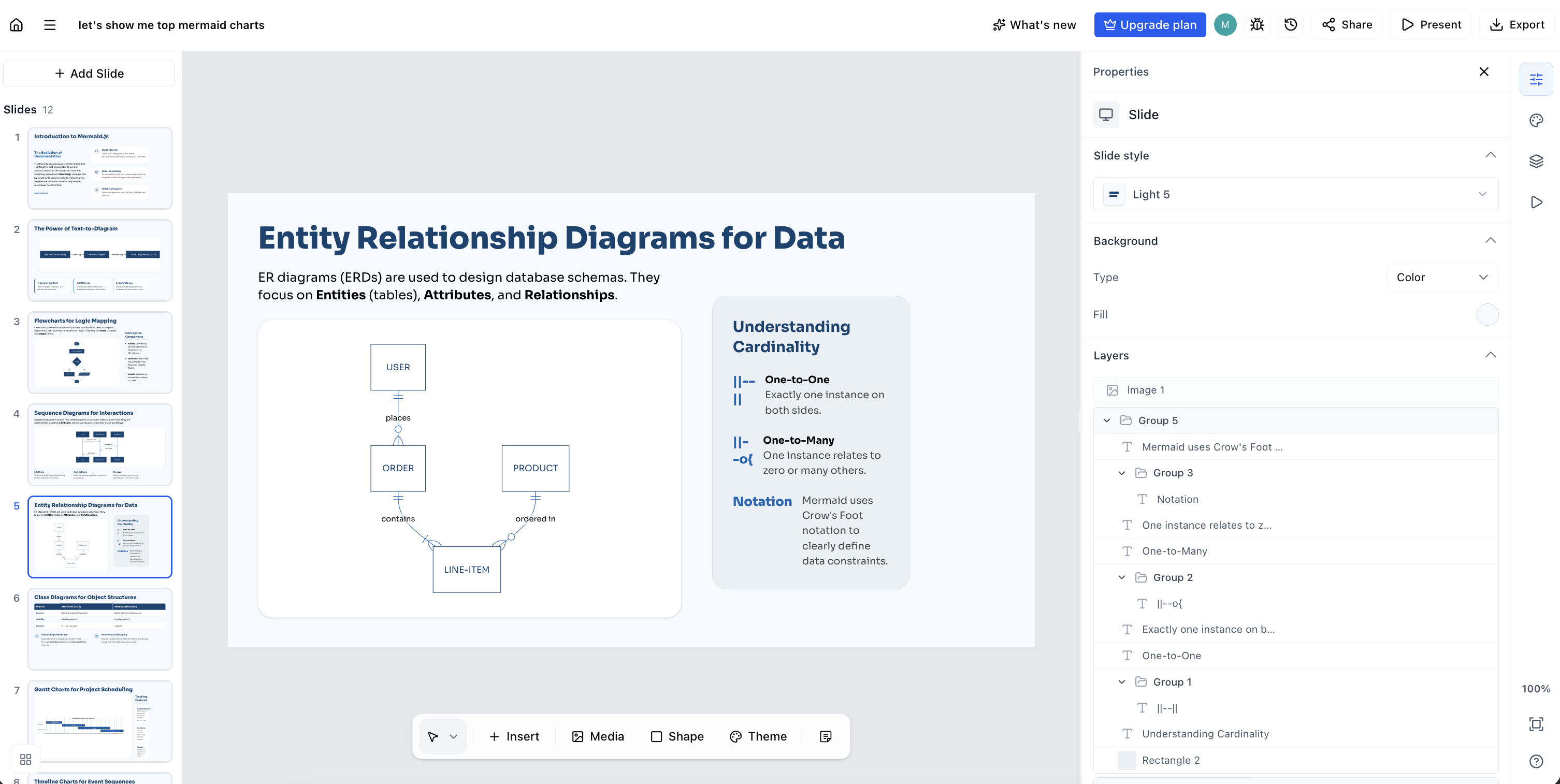Click the slide title heading text
Image resolution: width=1560 pixels, height=784 pixels.
coord(551,237)
